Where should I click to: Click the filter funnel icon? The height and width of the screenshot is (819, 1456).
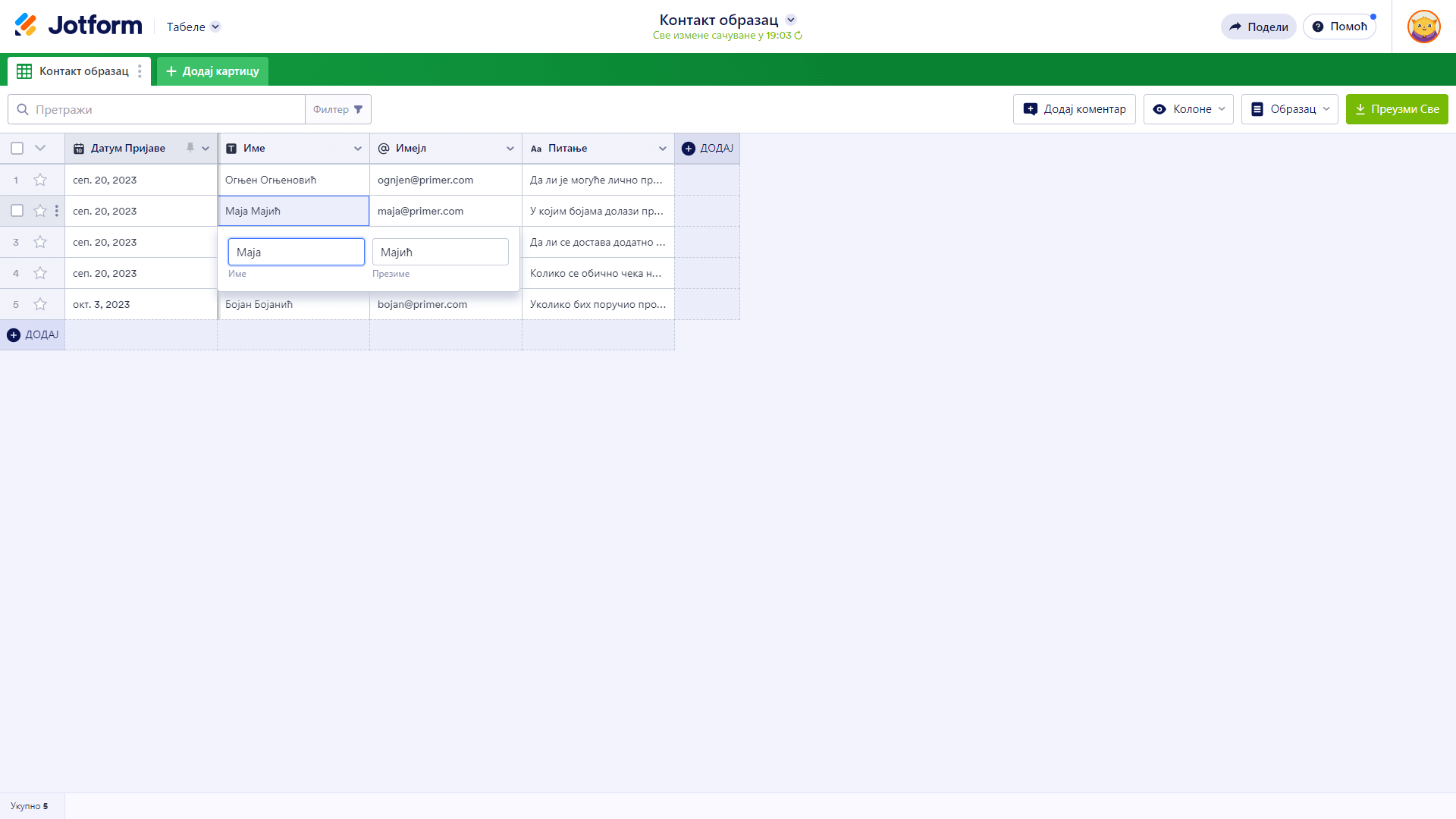[x=359, y=109]
